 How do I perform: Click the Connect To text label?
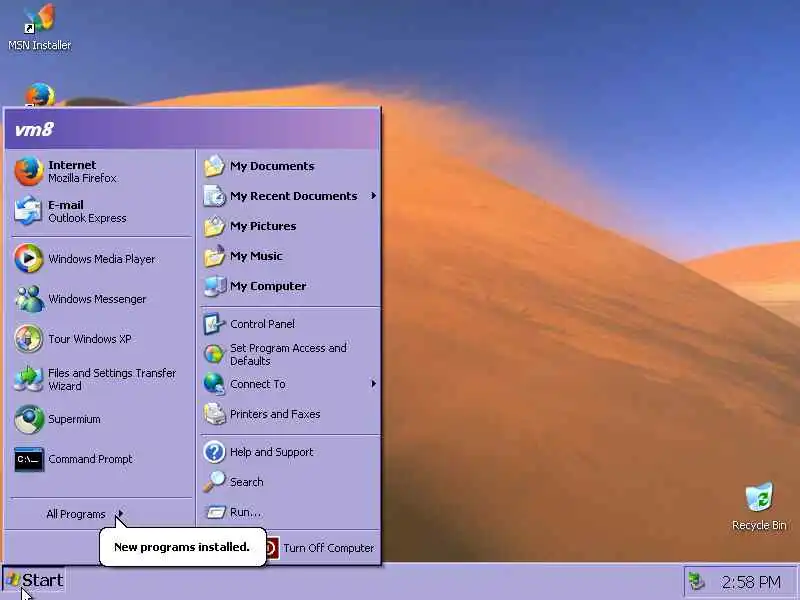[x=258, y=384]
